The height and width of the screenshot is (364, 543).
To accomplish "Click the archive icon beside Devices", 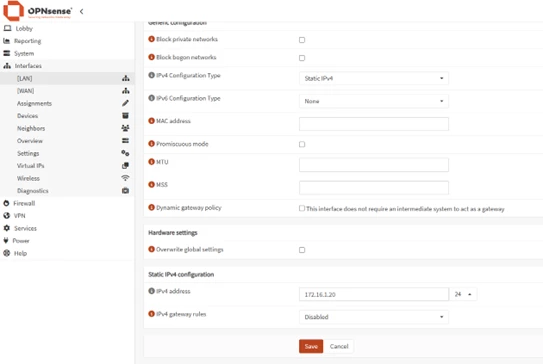I will (125, 116).
